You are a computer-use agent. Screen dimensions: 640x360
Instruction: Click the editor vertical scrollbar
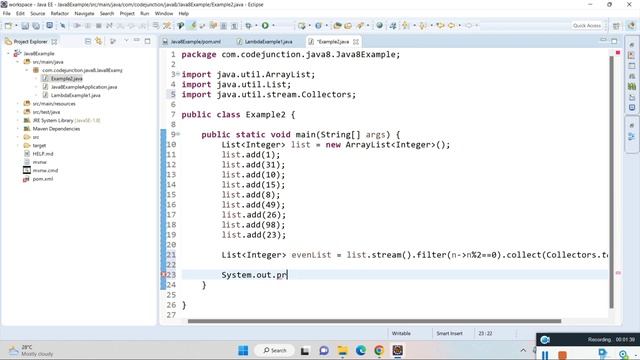pyautogui.click(x=611, y=182)
